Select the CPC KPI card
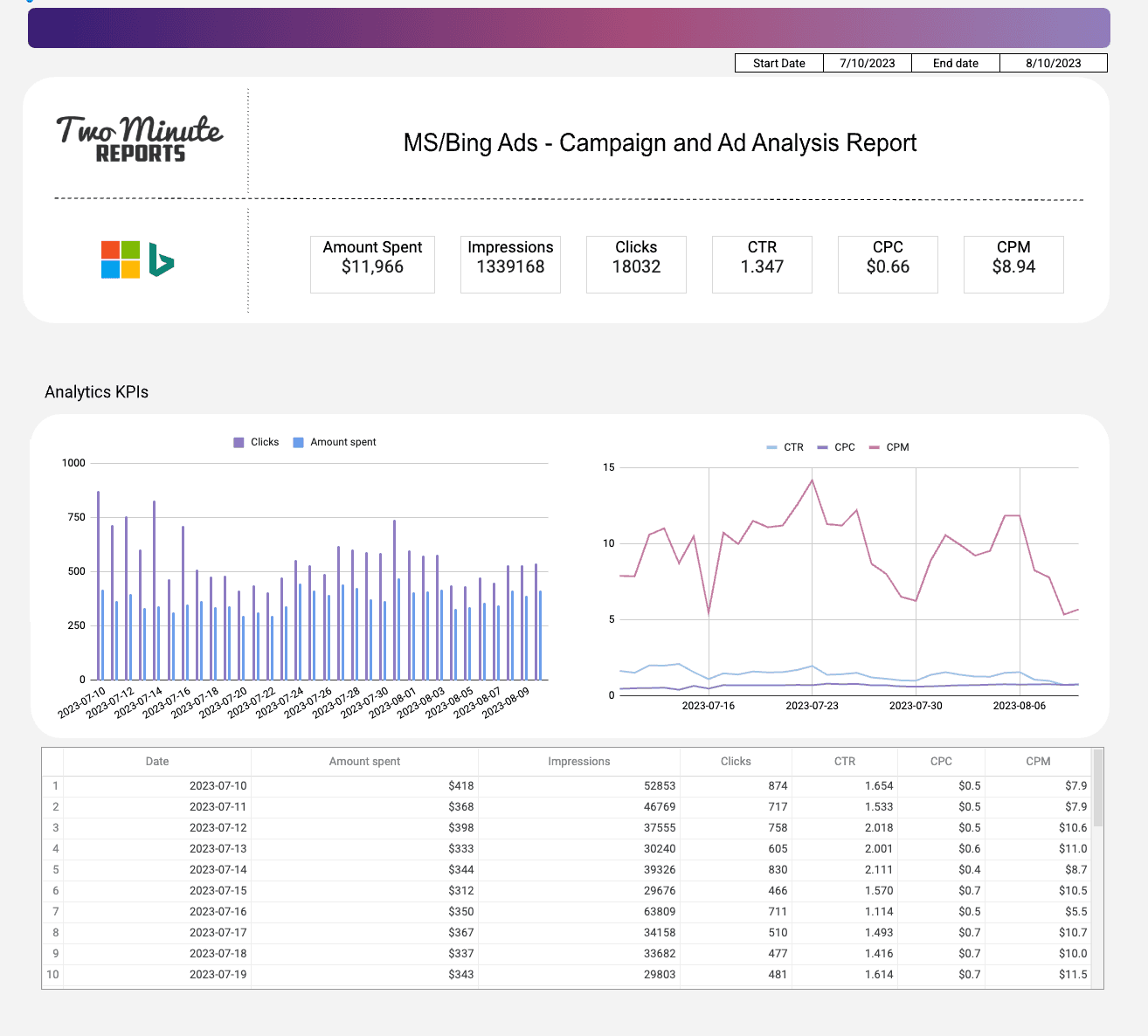The height and width of the screenshot is (1036, 1148). coord(888,264)
